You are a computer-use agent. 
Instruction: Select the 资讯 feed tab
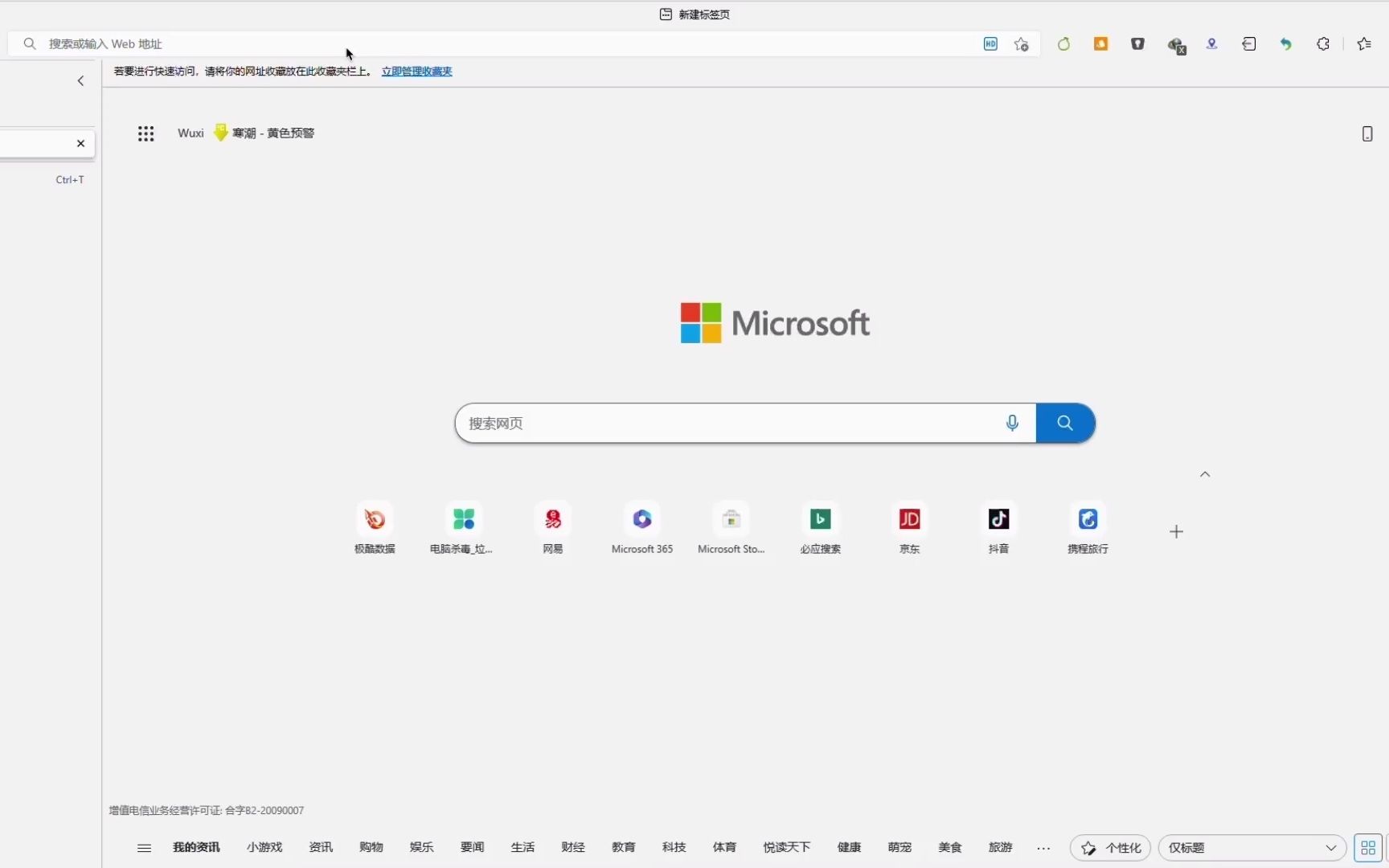pos(321,847)
